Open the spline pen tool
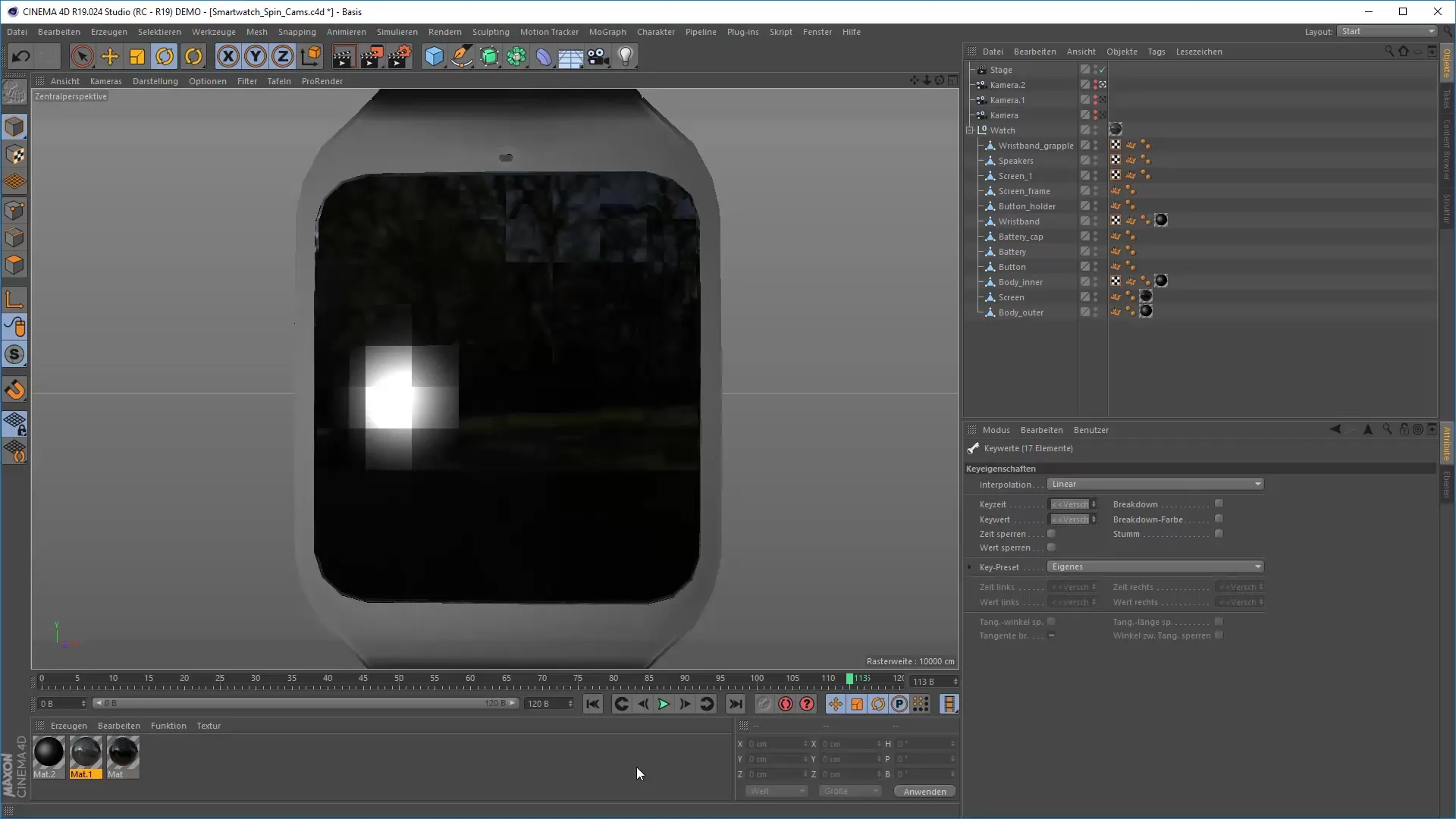Viewport: 1456px width, 819px height. click(x=462, y=56)
